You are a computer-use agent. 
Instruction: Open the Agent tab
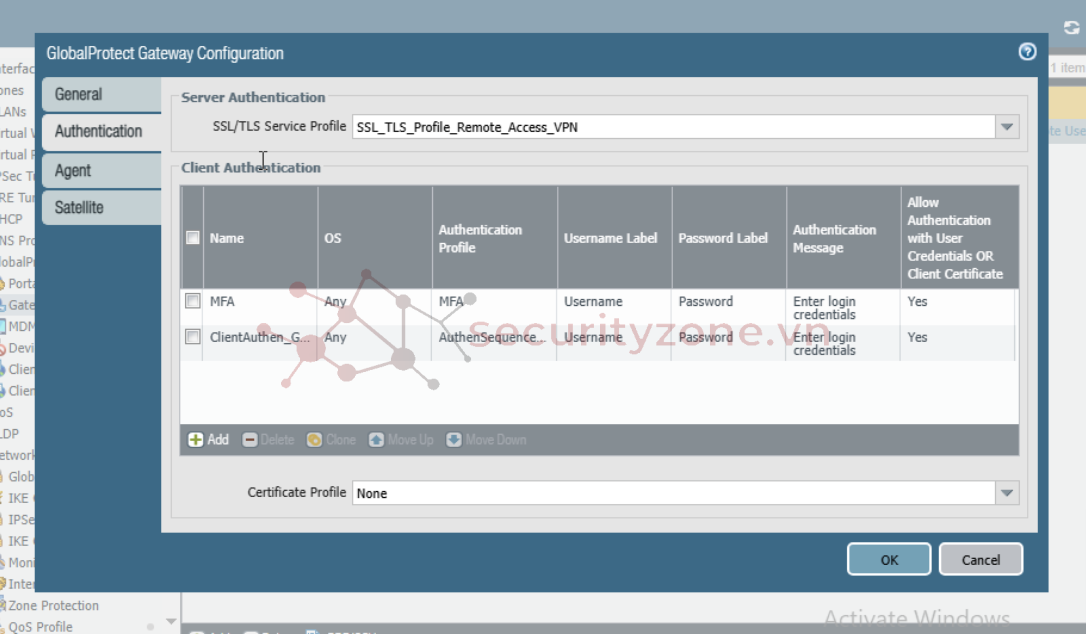(100, 170)
